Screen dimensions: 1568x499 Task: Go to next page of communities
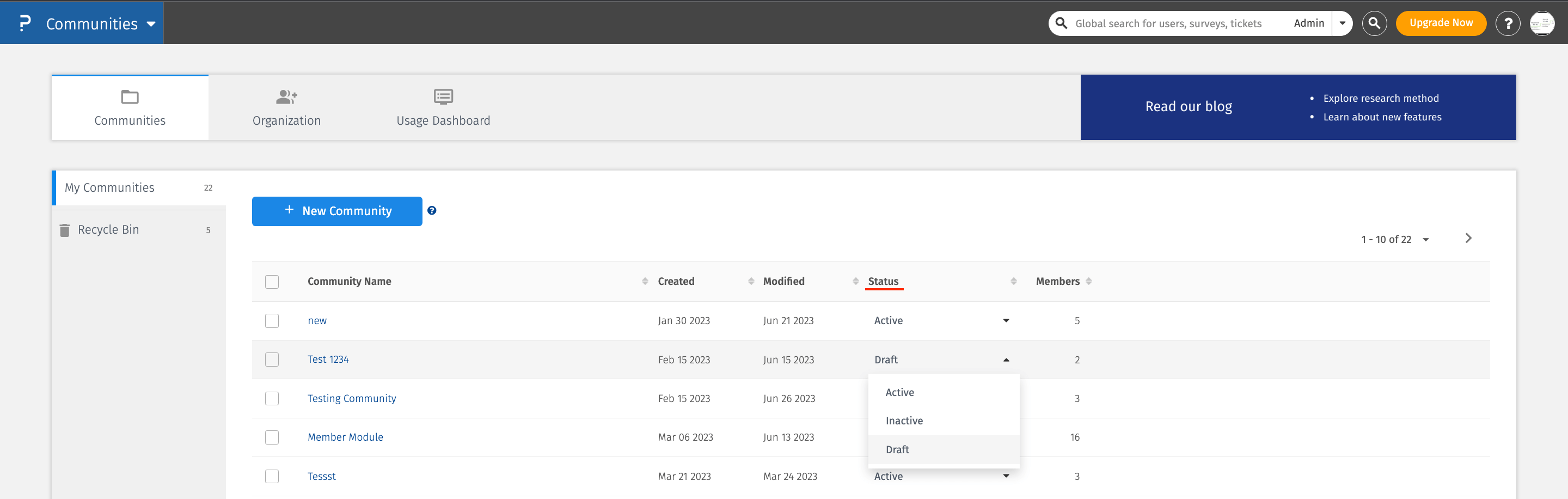point(1468,238)
